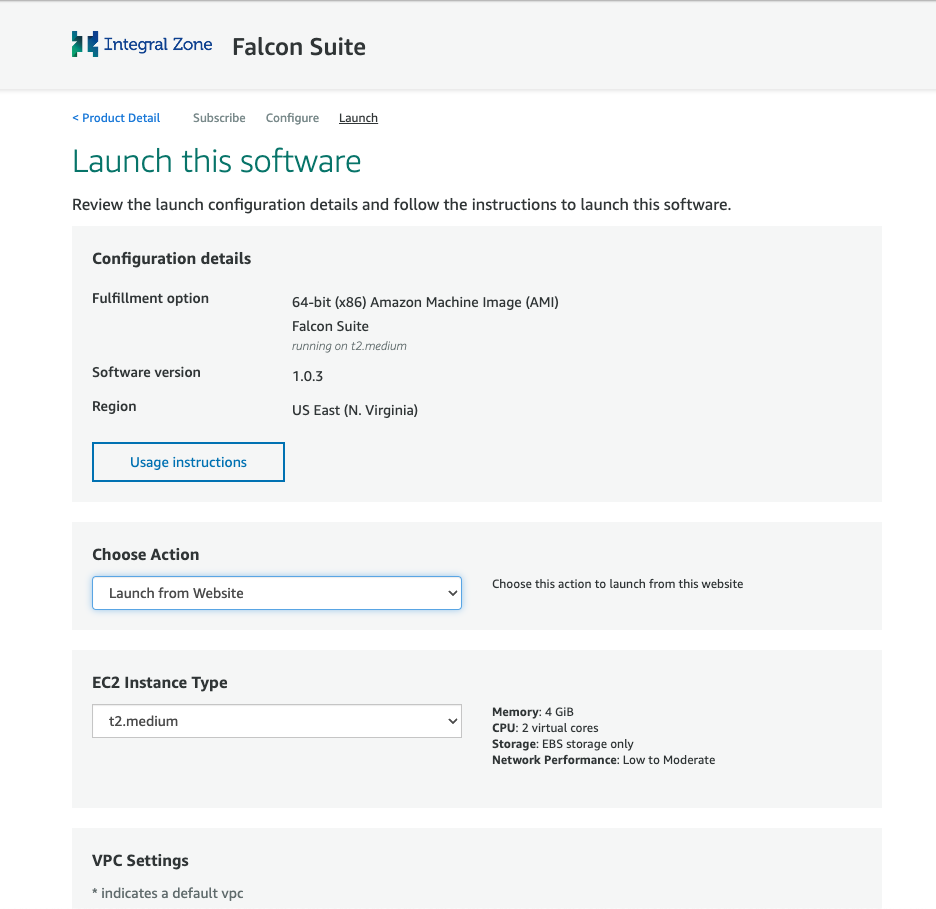
Task: Select the Launch step
Action: click(358, 118)
